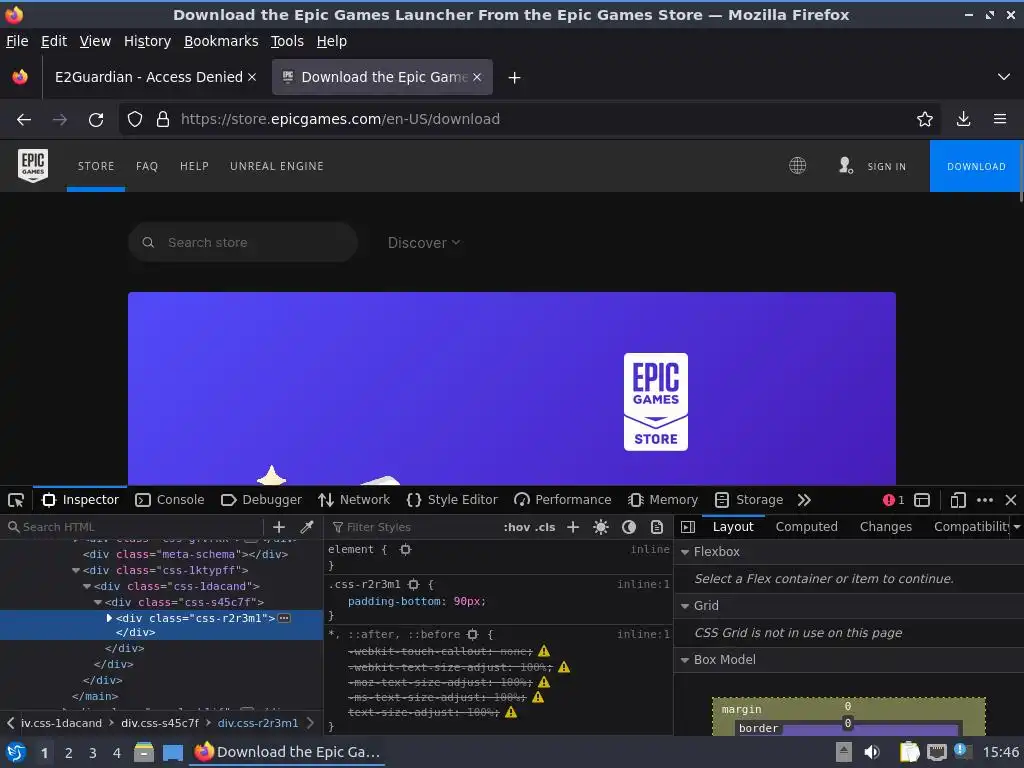Open the HELP link
The image size is (1024, 768).
(x=195, y=167)
